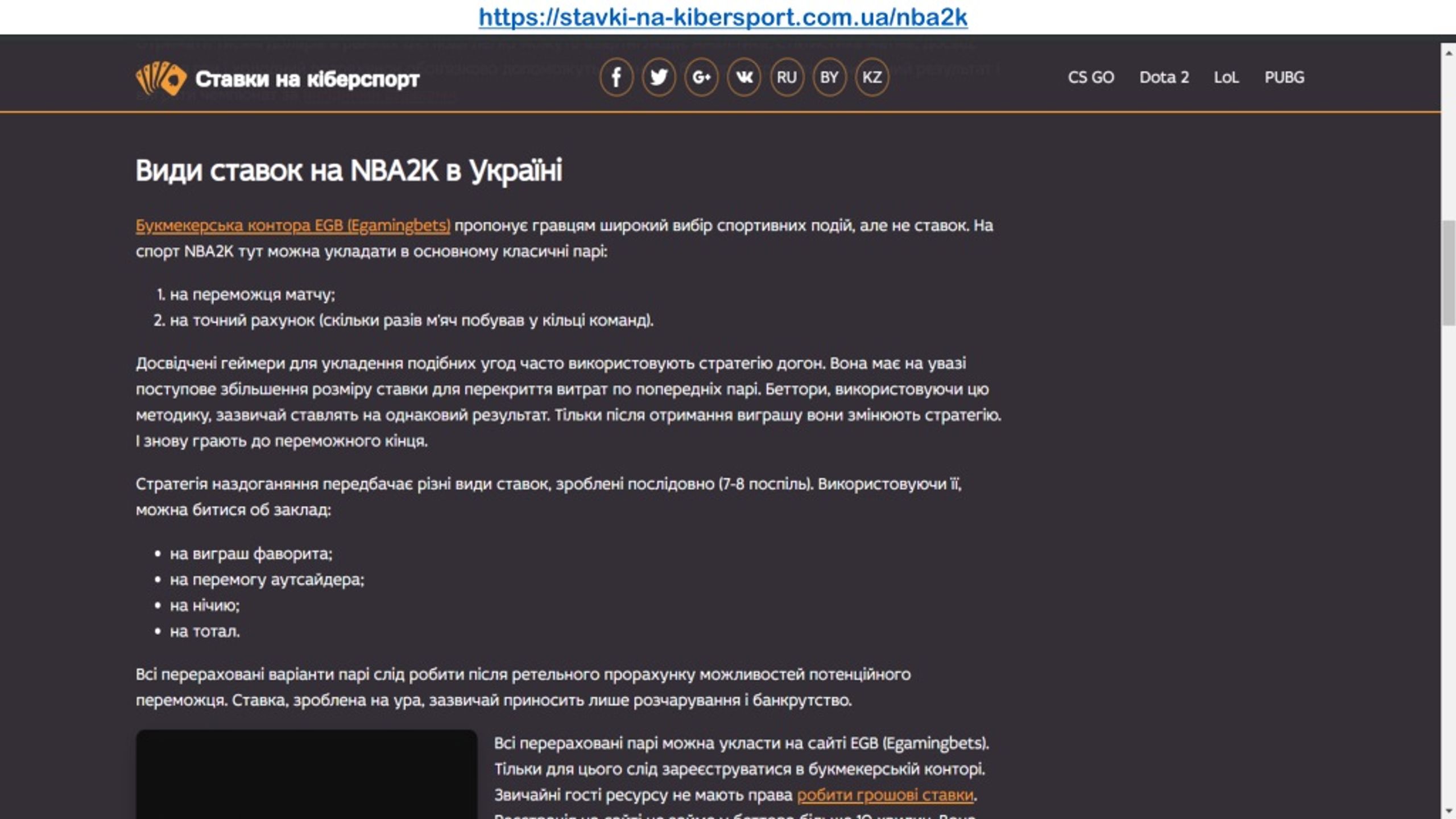Click paragraph starting Всі перераховані варіанти парі
This screenshot has height=819, width=1456.
[523, 687]
